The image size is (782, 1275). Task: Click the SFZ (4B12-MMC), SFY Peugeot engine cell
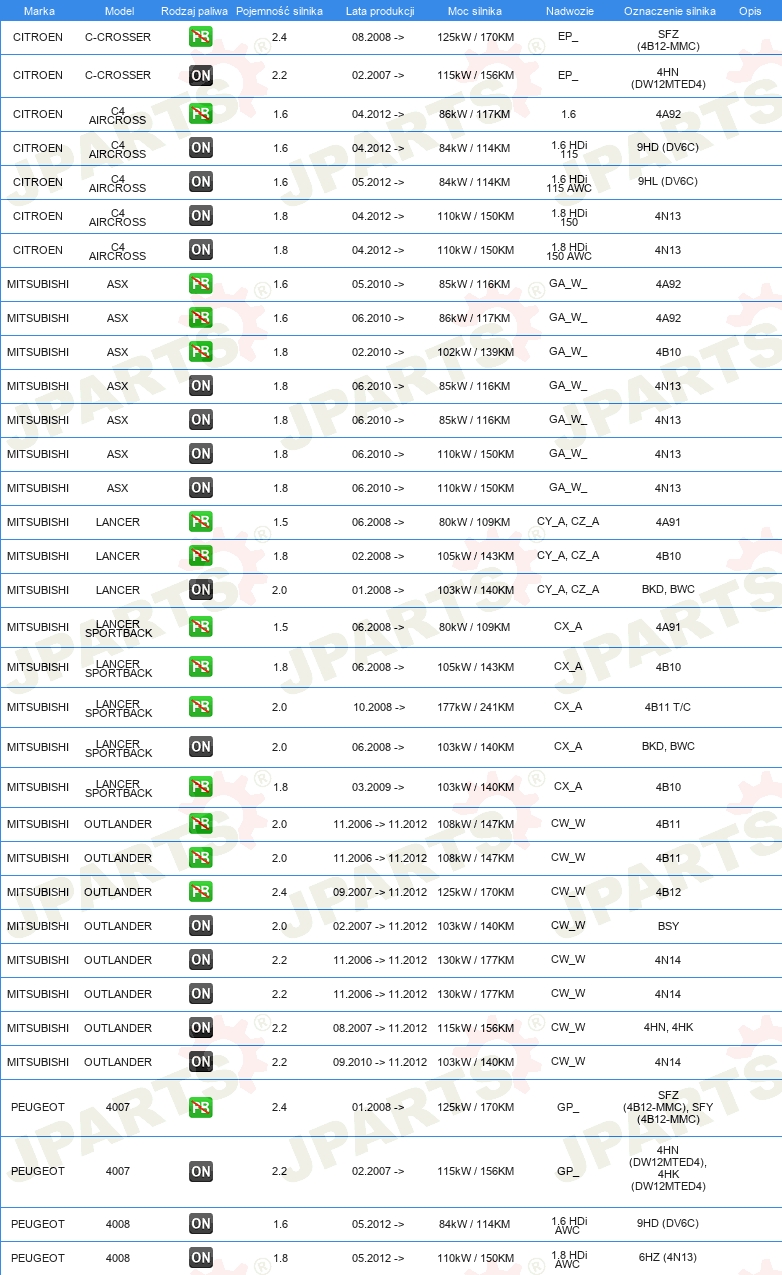pos(668,1107)
